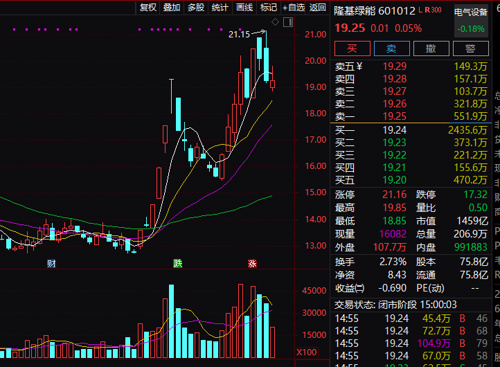Screen dimensions: 500x367
Task: Click the red 买 buy button
Action: pyautogui.click(x=352, y=49)
